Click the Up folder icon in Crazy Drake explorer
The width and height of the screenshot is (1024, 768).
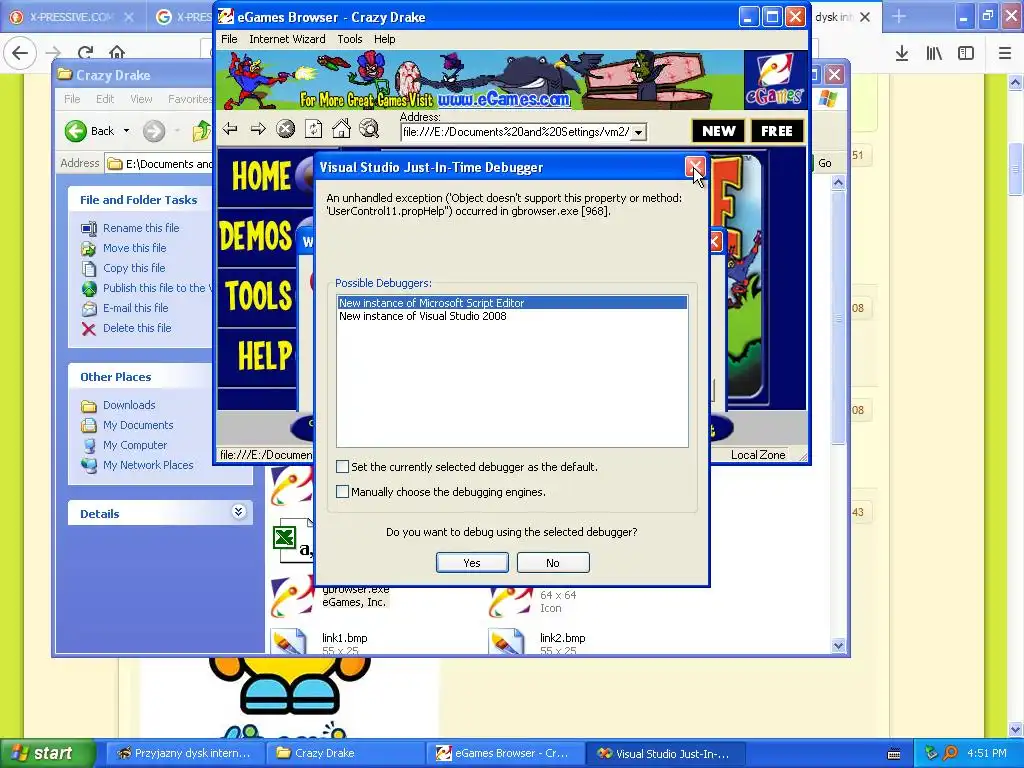point(201,131)
